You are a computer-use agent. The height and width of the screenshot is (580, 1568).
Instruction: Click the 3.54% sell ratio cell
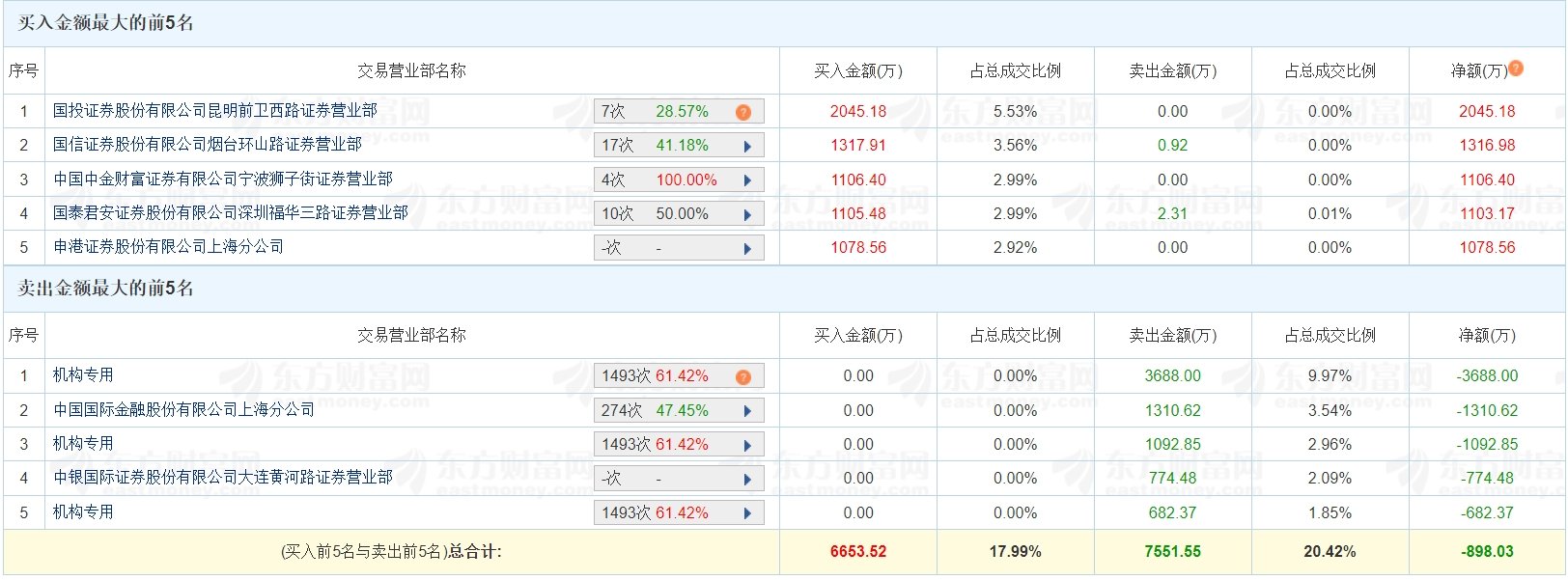point(1330,411)
